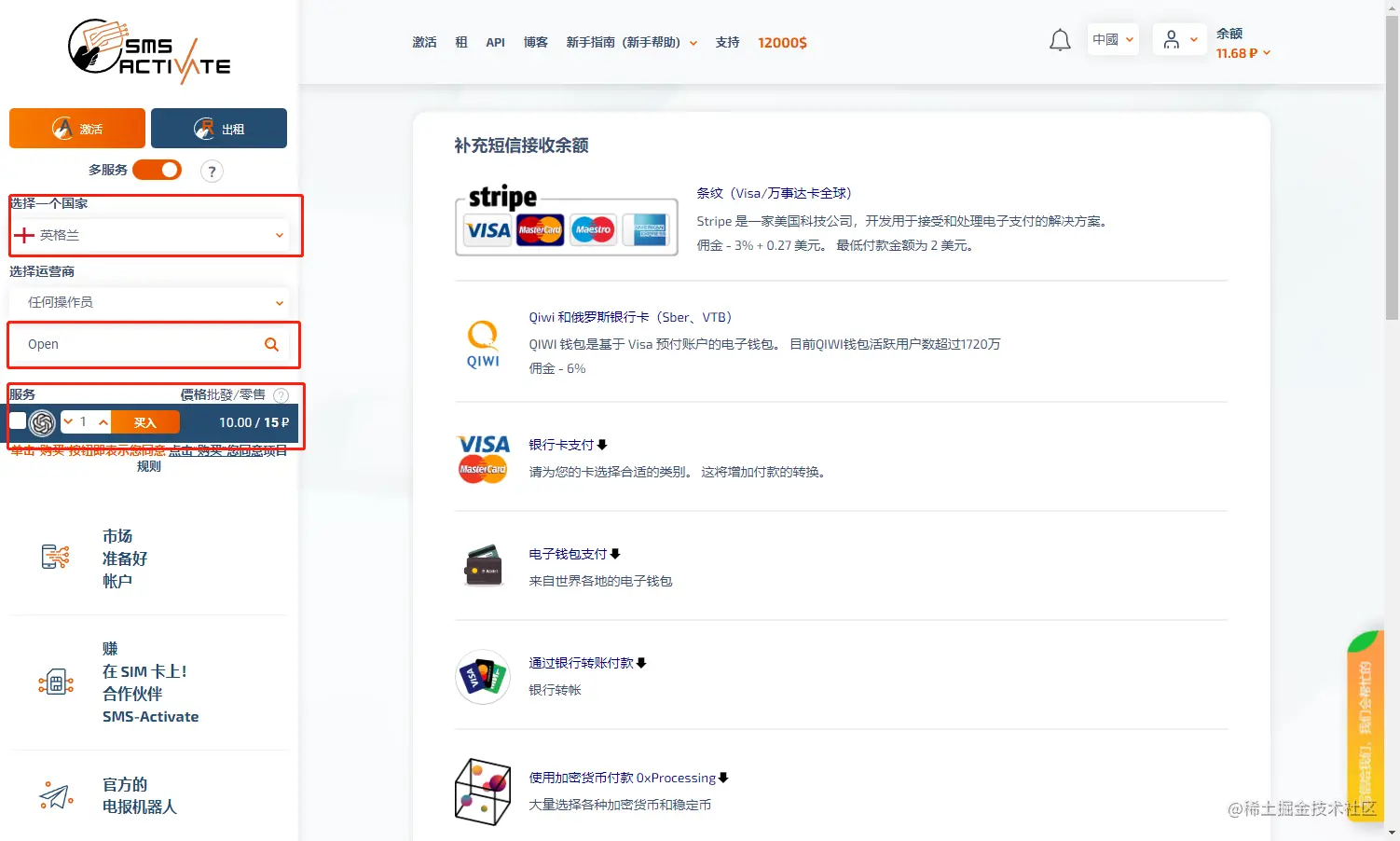Click the 12000$ promo link

pyautogui.click(x=782, y=42)
